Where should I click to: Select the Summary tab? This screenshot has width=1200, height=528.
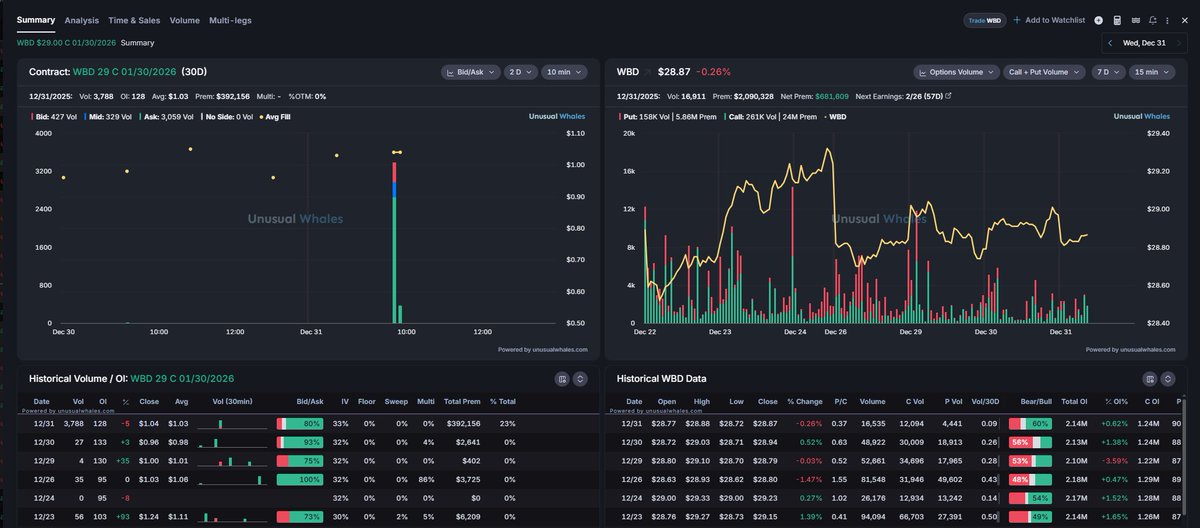coord(36,20)
